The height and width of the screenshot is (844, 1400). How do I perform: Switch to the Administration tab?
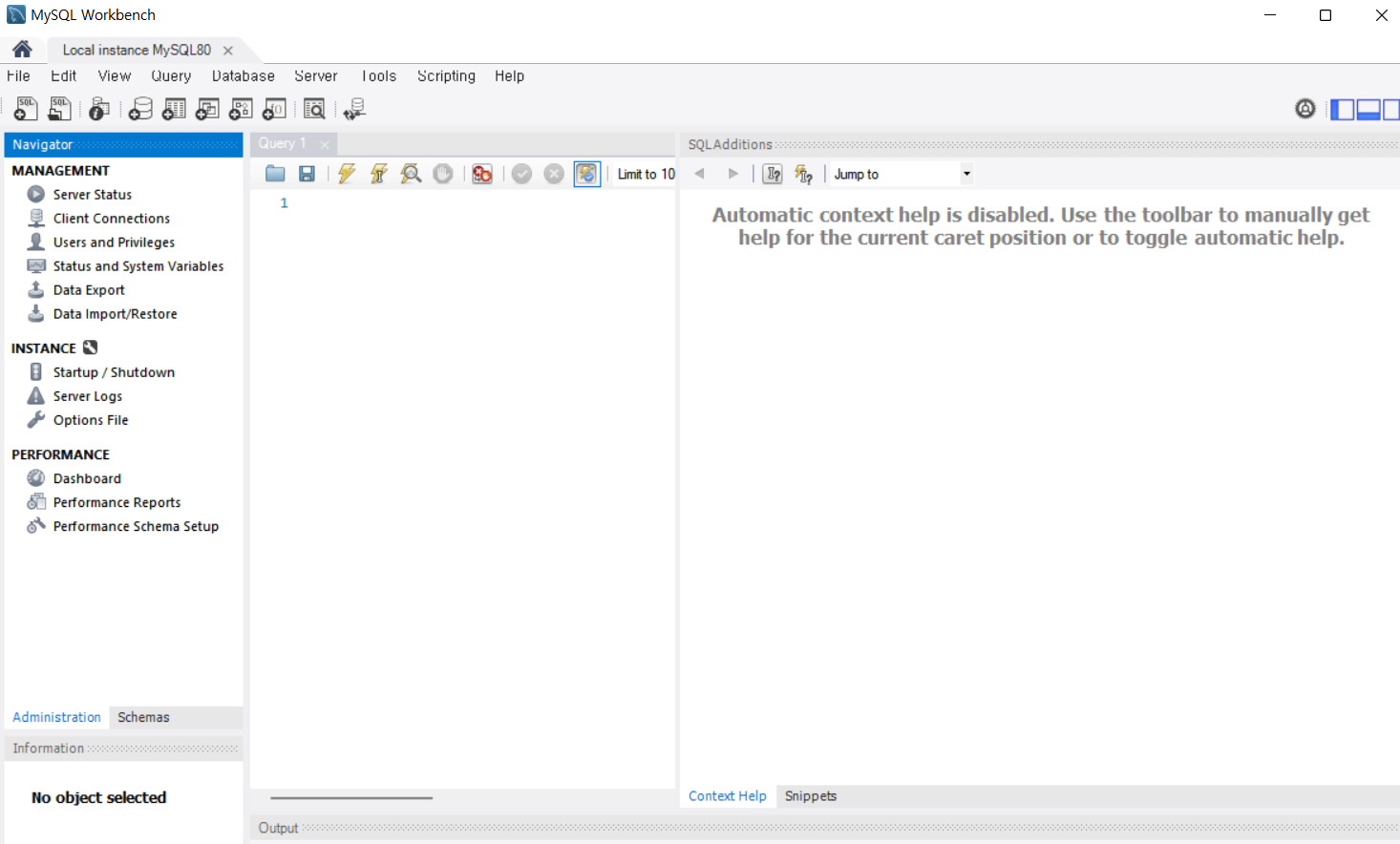click(56, 717)
